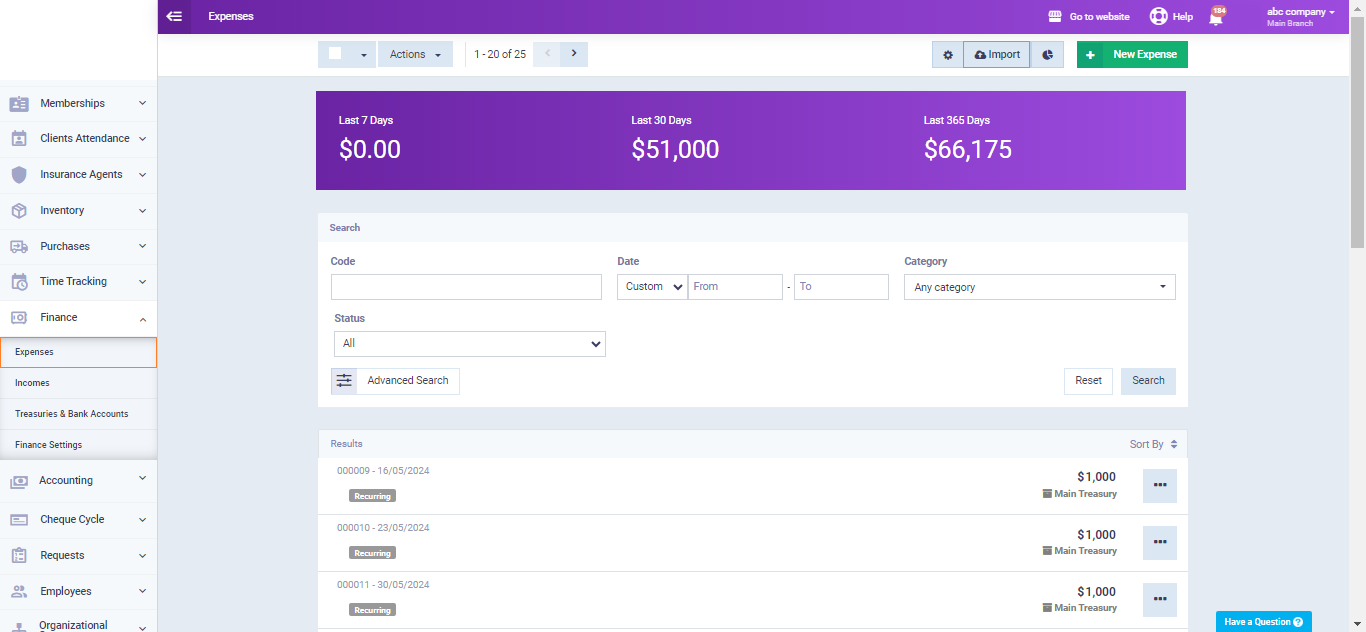Click the Requests clipboard icon

coord(19,555)
